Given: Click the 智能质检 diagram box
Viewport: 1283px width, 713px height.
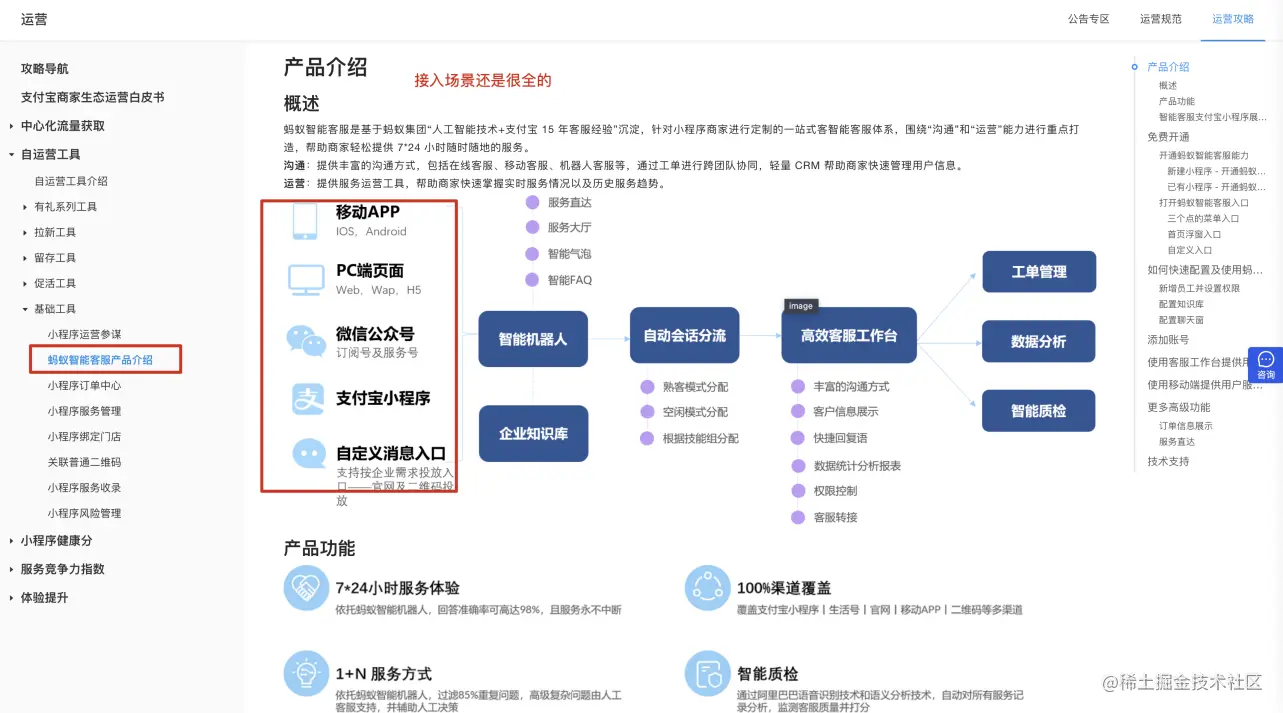Looking at the screenshot, I should coord(1039,410).
